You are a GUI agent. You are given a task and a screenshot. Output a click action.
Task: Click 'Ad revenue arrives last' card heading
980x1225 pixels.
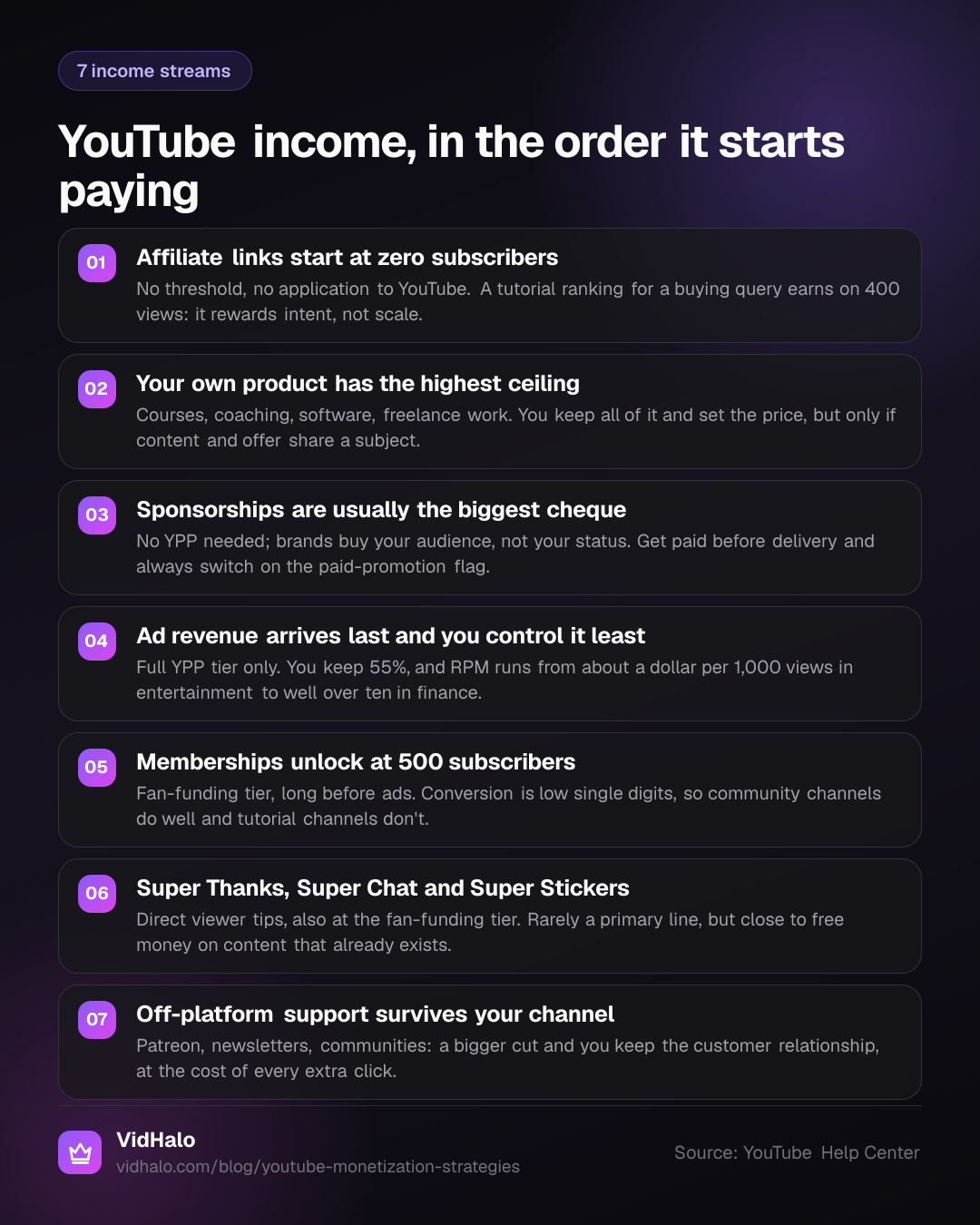pos(391,636)
